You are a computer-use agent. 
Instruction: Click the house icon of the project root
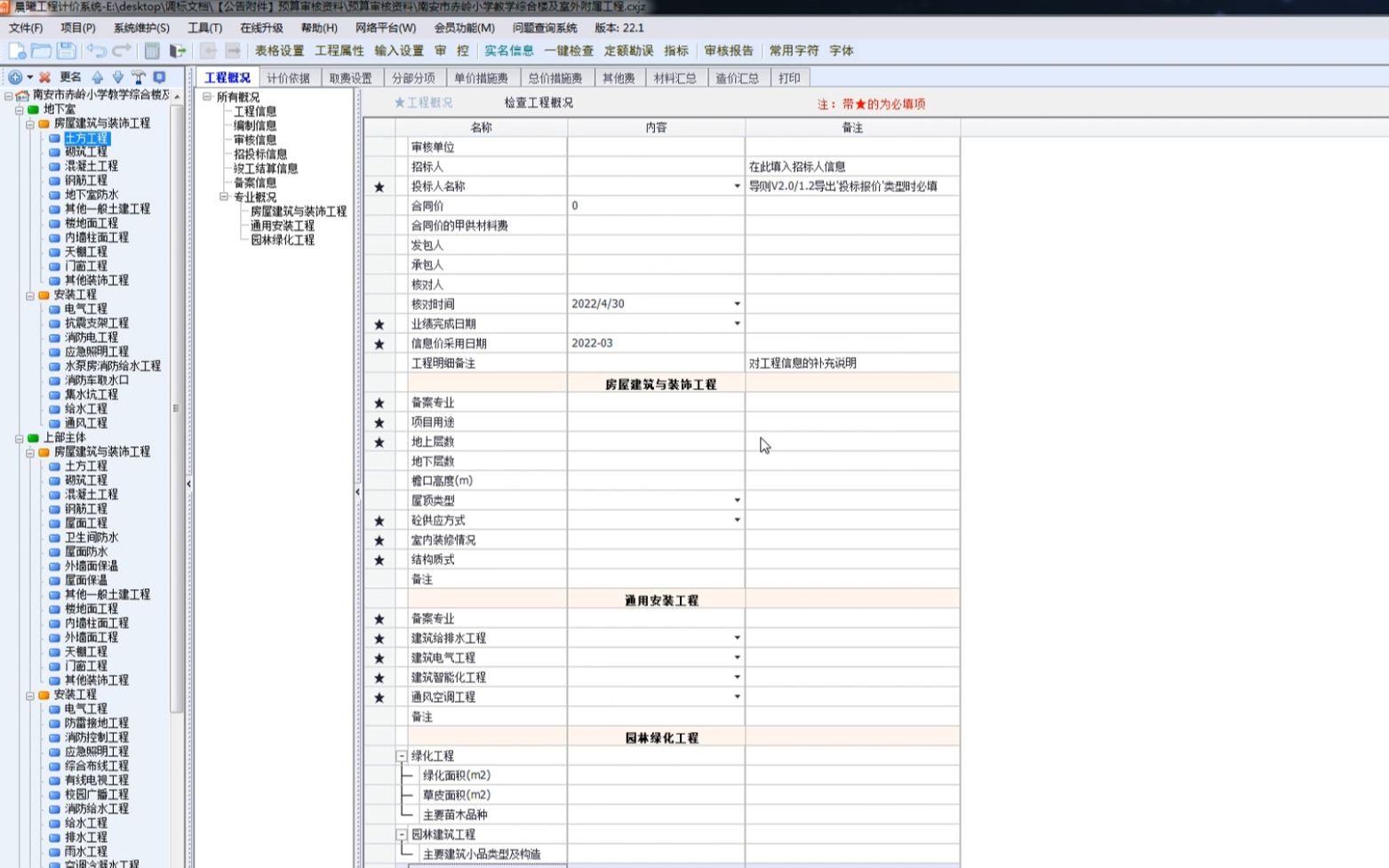pyautogui.click(x=22, y=95)
